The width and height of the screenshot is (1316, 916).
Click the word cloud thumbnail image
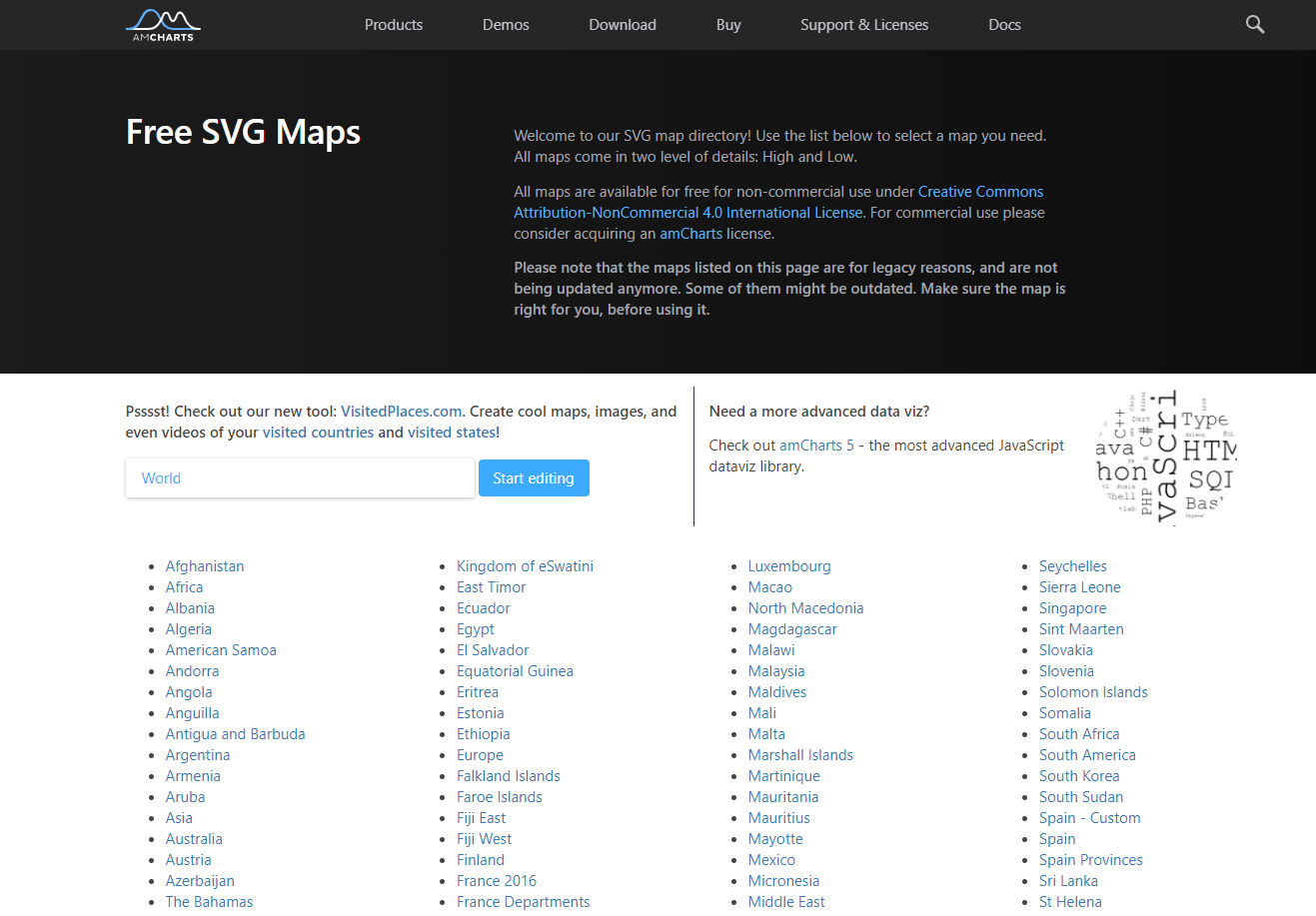[x=1166, y=458]
